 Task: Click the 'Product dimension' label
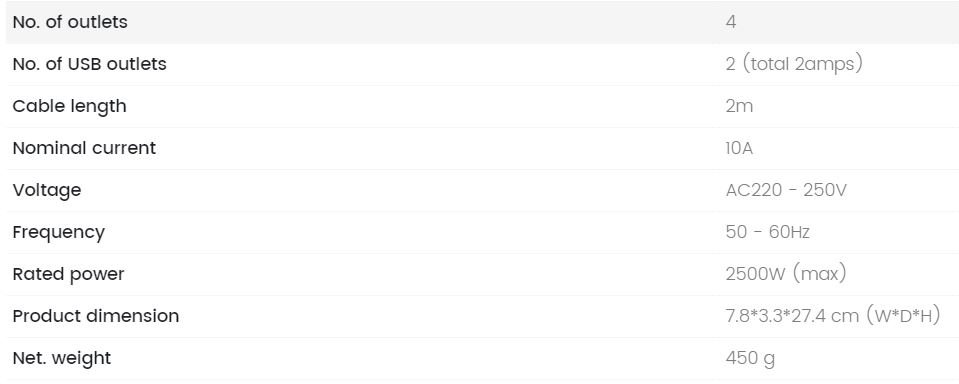pos(96,316)
